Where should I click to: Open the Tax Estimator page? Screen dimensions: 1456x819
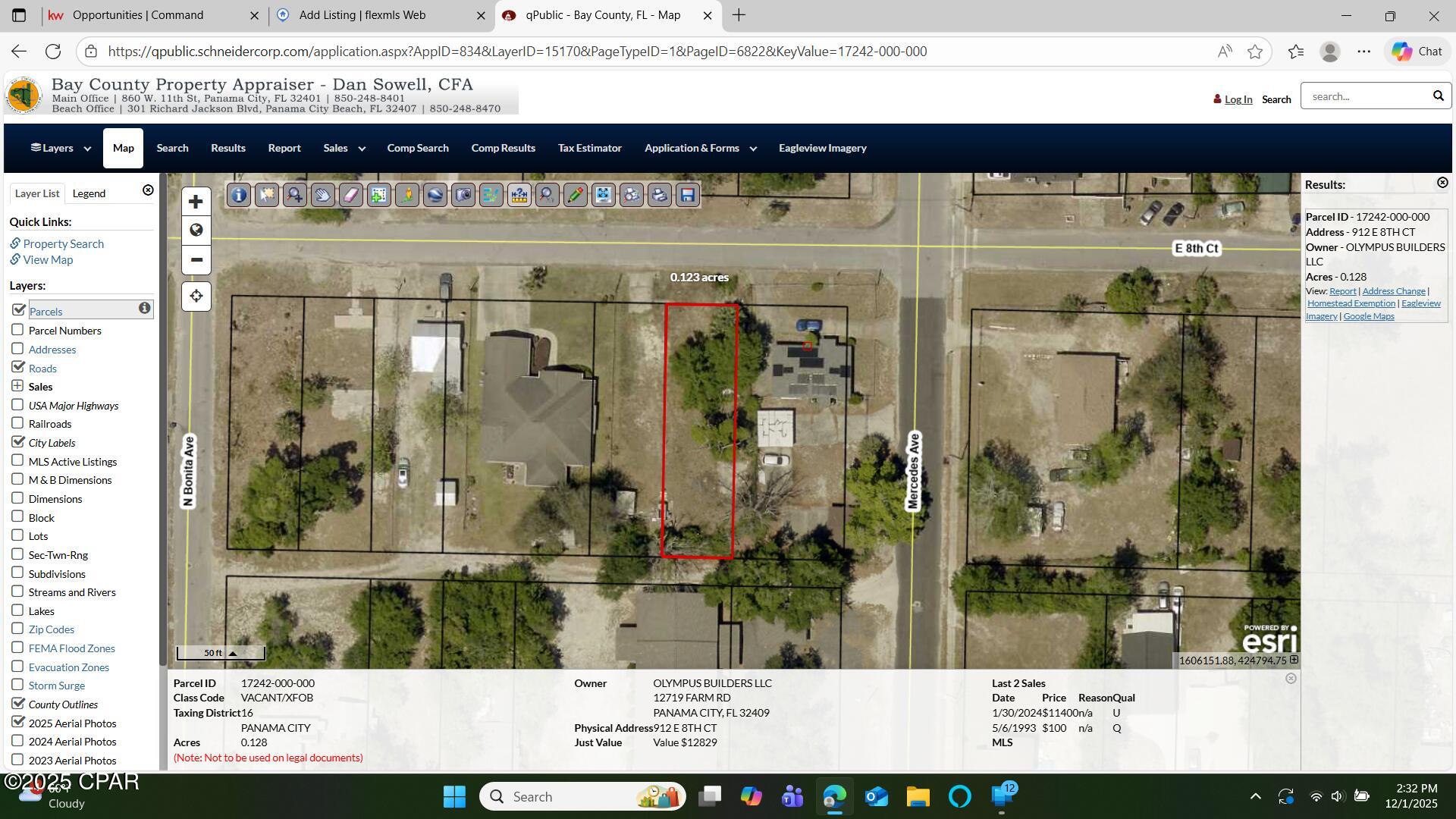click(x=590, y=148)
